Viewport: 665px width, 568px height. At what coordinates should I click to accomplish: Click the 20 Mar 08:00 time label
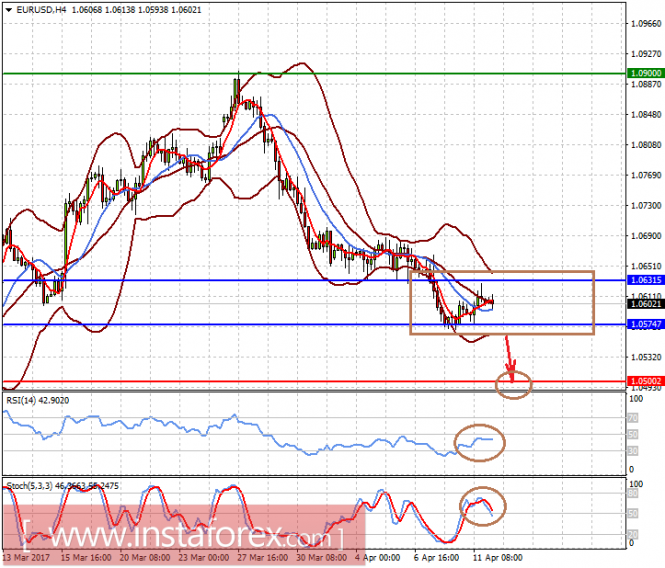click(145, 557)
